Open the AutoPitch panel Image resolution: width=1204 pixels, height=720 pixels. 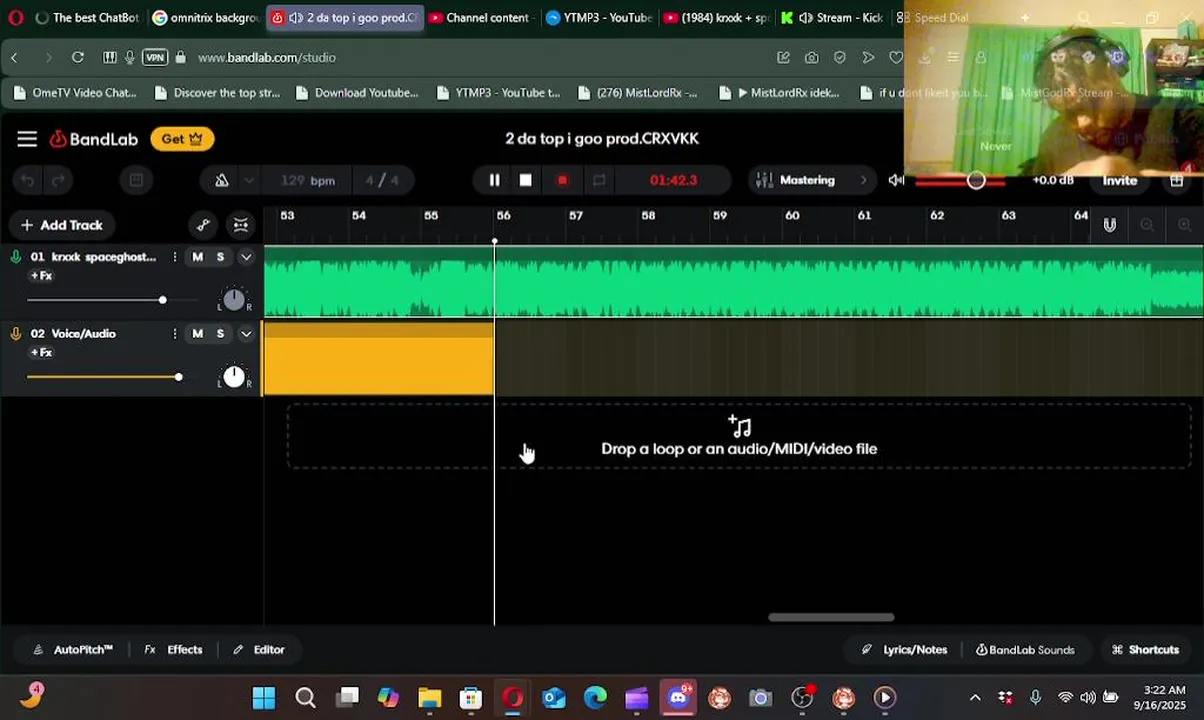tap(73, 650)
